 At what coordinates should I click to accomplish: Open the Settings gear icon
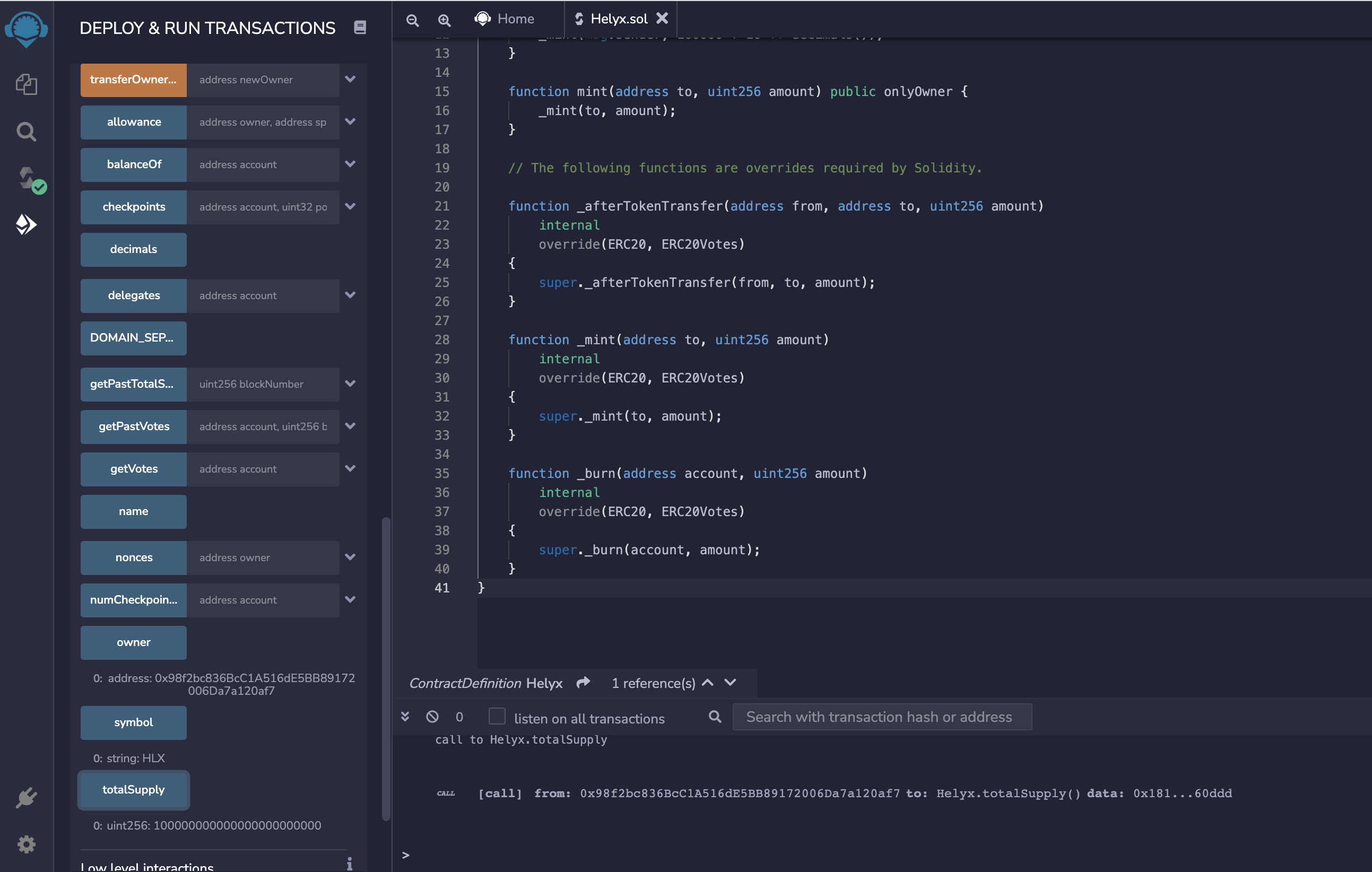[x=26, y=843]
